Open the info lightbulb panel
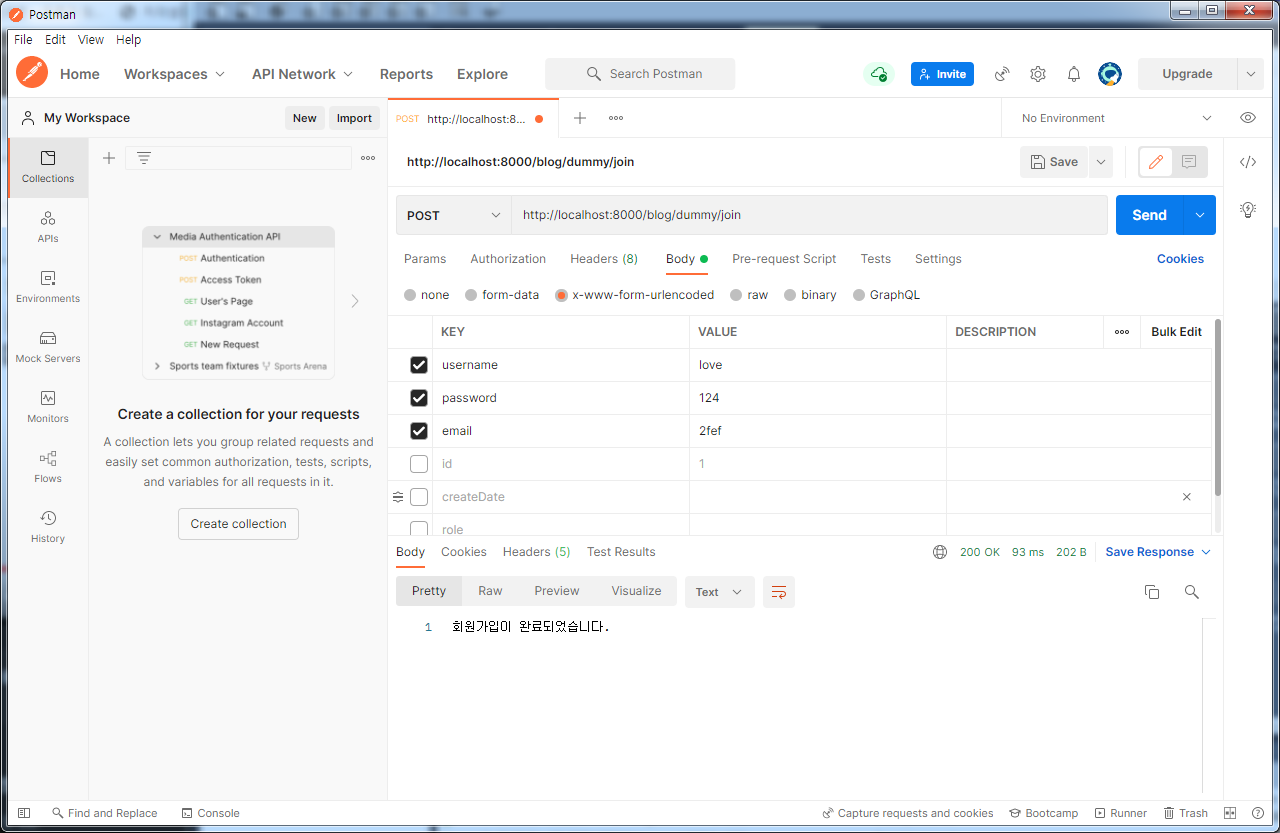 tap(1248, 210)
